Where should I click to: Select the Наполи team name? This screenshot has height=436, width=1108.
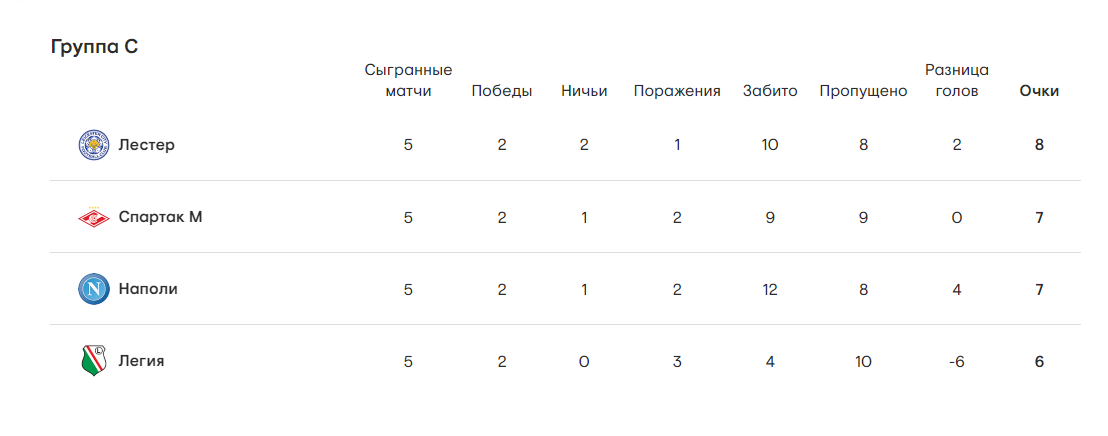[x=148, y=289]
